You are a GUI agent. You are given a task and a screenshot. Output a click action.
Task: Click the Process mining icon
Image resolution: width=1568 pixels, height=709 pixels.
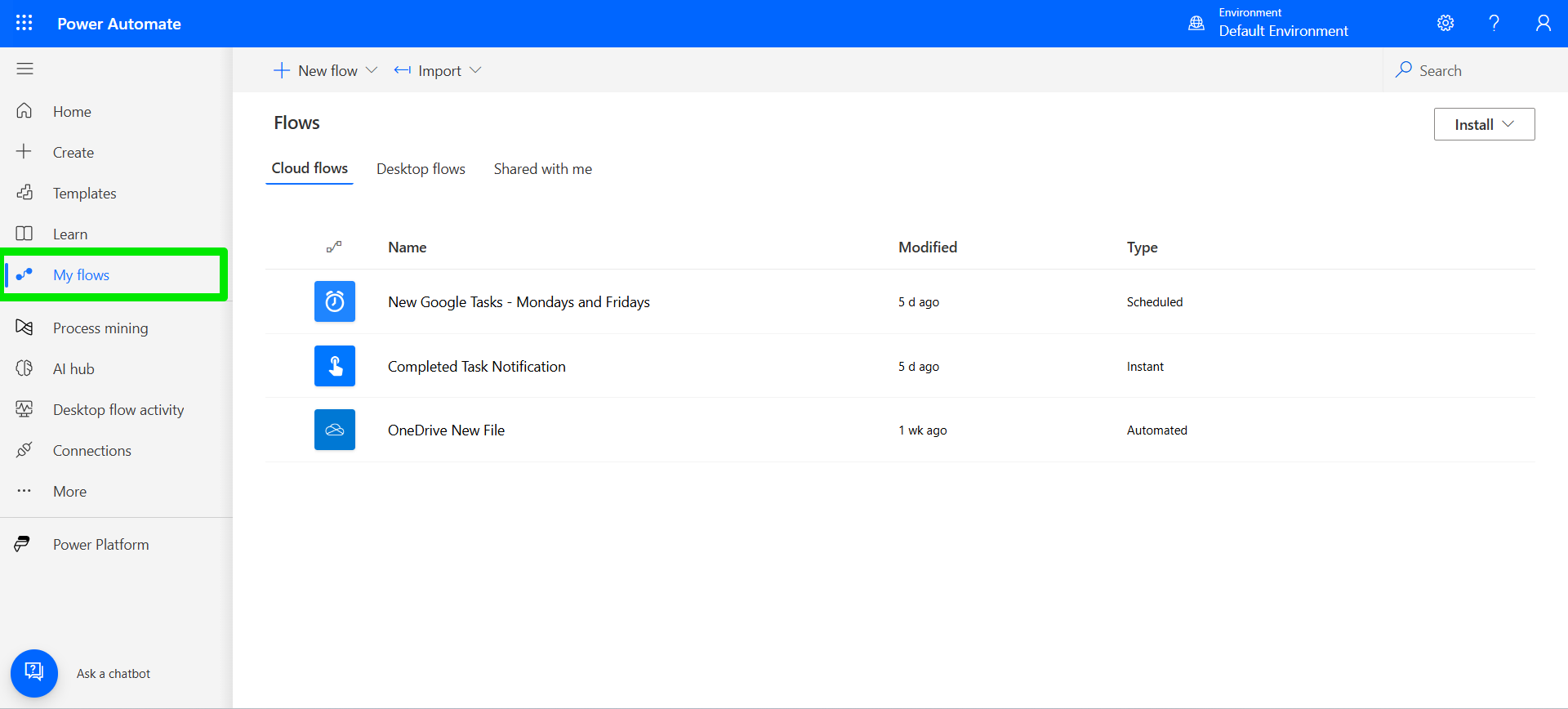click(x=24, y=328)
